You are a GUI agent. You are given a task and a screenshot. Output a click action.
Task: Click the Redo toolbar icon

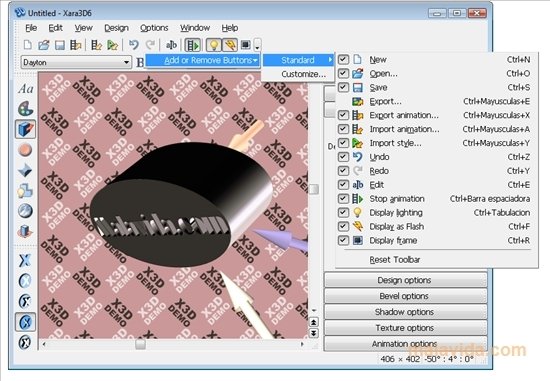[150, 45]
